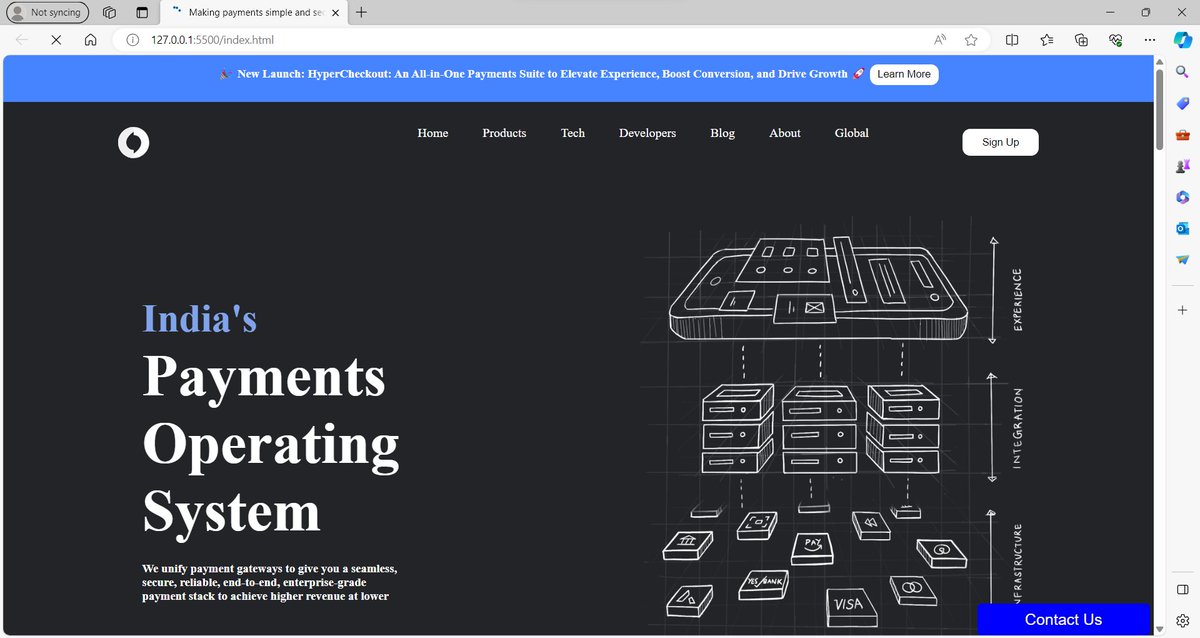Viewport: 1200px width, 638px height.
Task: Open sidebar settings gear icon
Action: pyautogui.click(x=1182, y=621)
